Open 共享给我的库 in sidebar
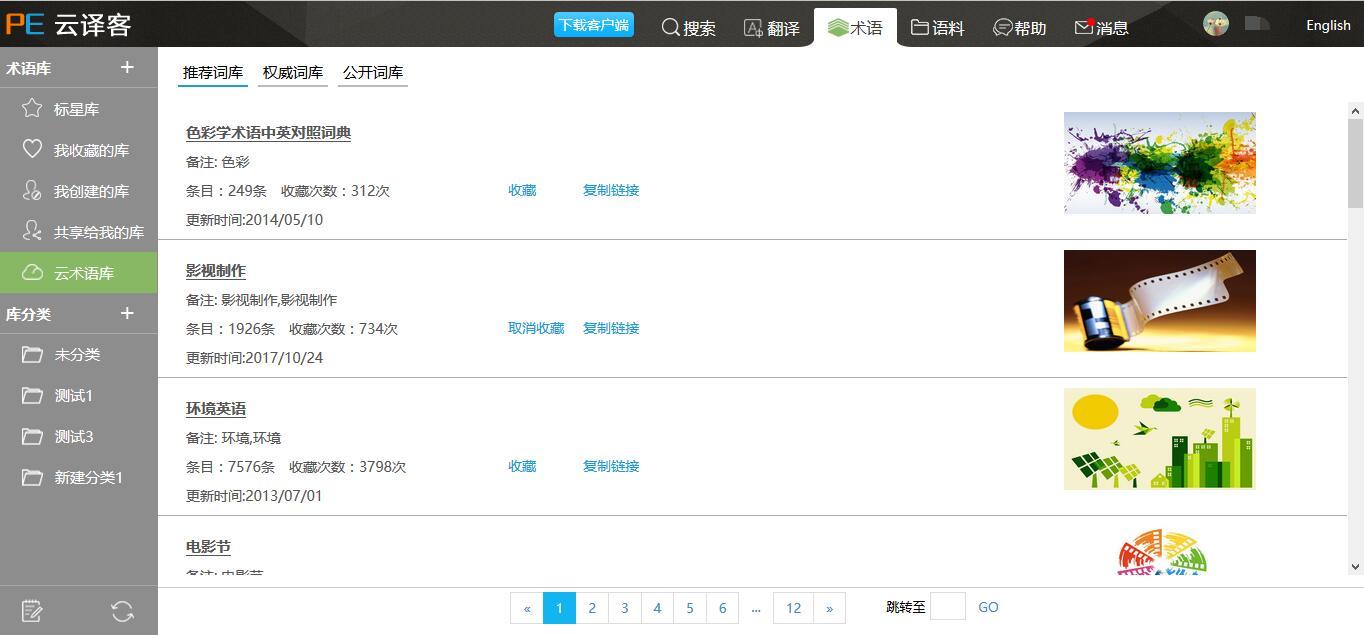Image resolution: width=1364 pixels, height=635 pixels. [x=78, y=232]
